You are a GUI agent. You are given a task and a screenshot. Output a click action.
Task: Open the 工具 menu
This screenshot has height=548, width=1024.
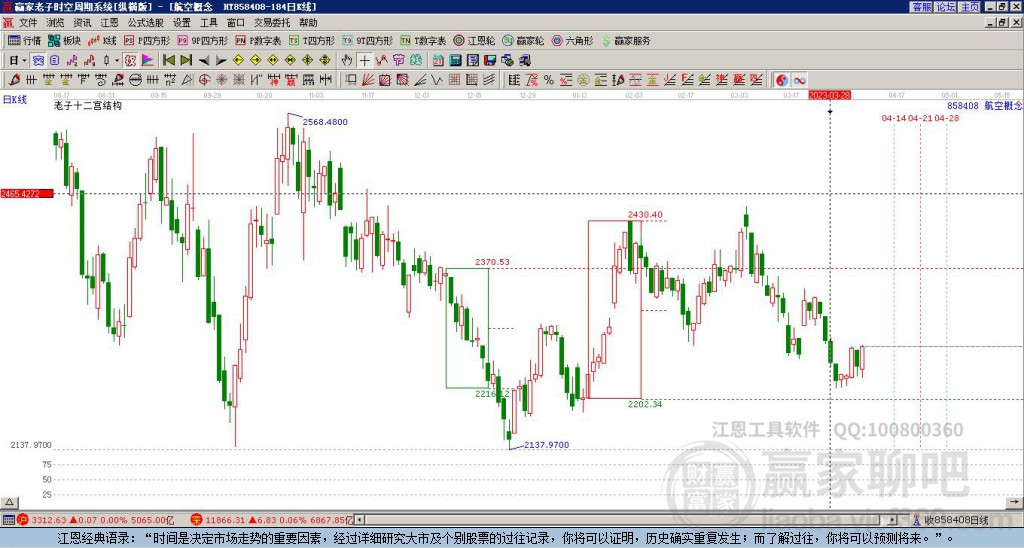click(208, 23)
